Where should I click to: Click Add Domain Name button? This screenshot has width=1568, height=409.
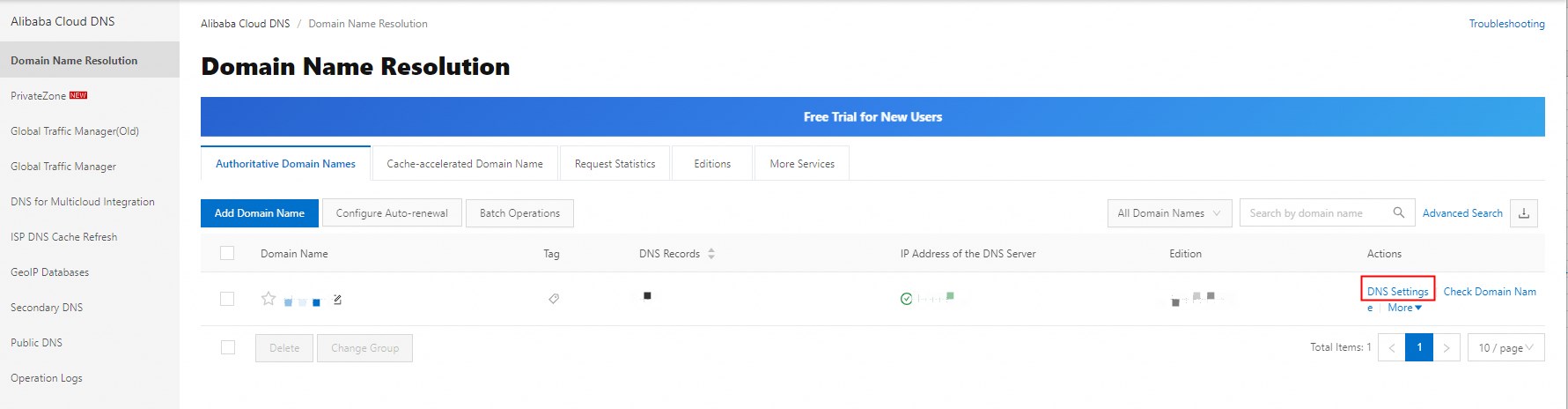[x=259, y=213]
